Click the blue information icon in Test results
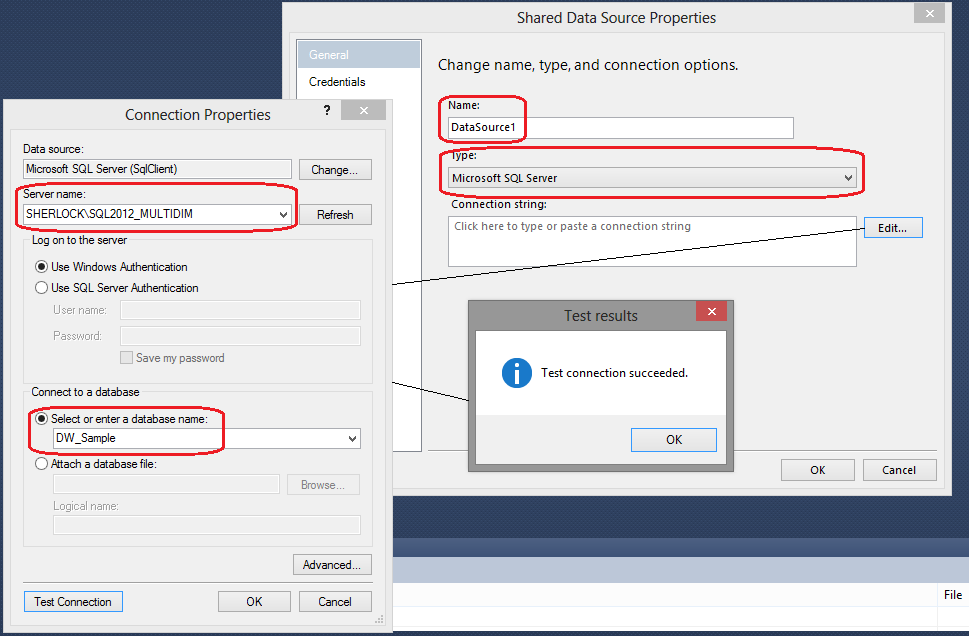The image size is (969, 636). click(517, 373)
